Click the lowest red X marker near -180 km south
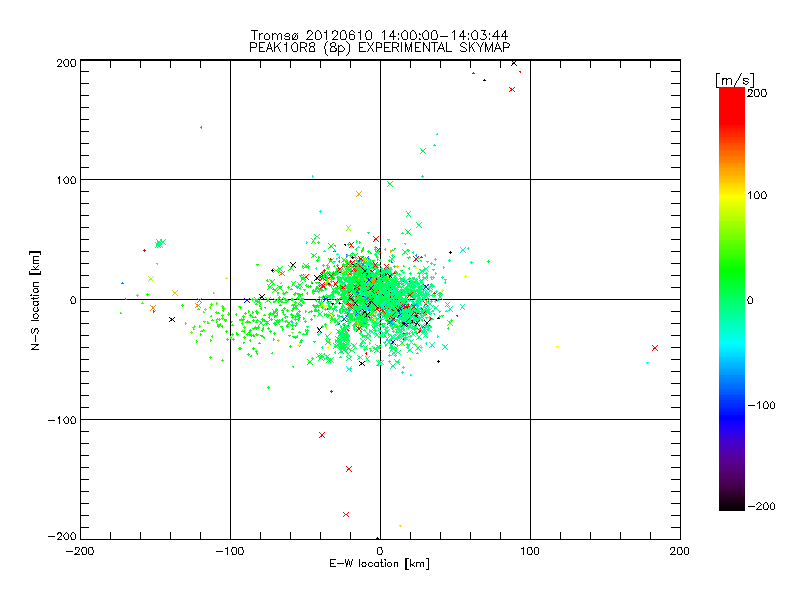Viewport: 800px width, 600px height. (x=346, y=514)
